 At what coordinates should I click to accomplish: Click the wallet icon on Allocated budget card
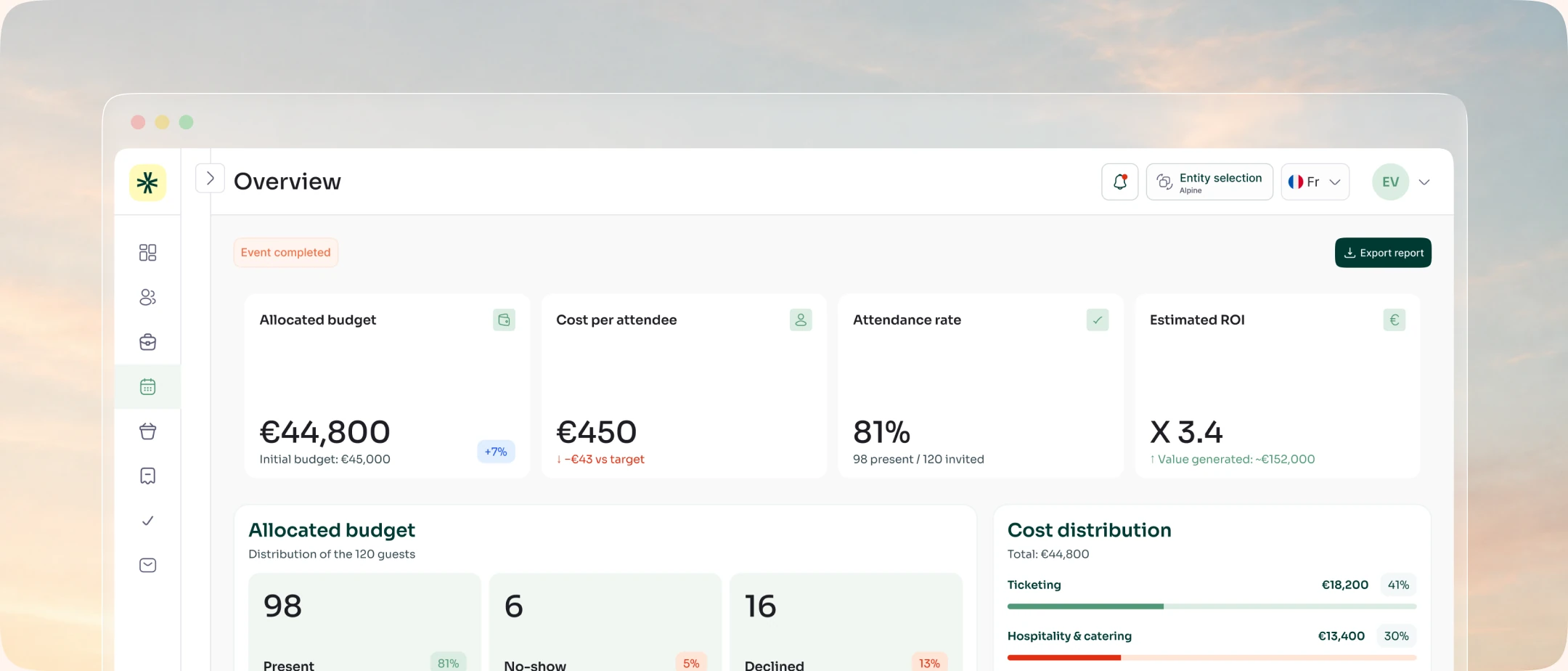pos(504,320)
